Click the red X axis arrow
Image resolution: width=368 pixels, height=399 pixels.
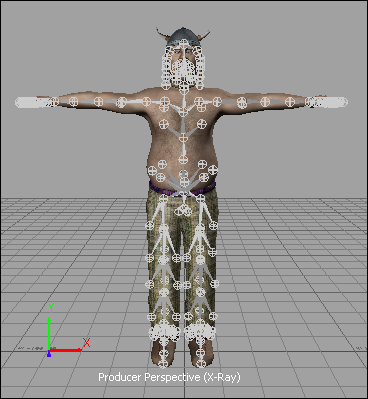66,350
